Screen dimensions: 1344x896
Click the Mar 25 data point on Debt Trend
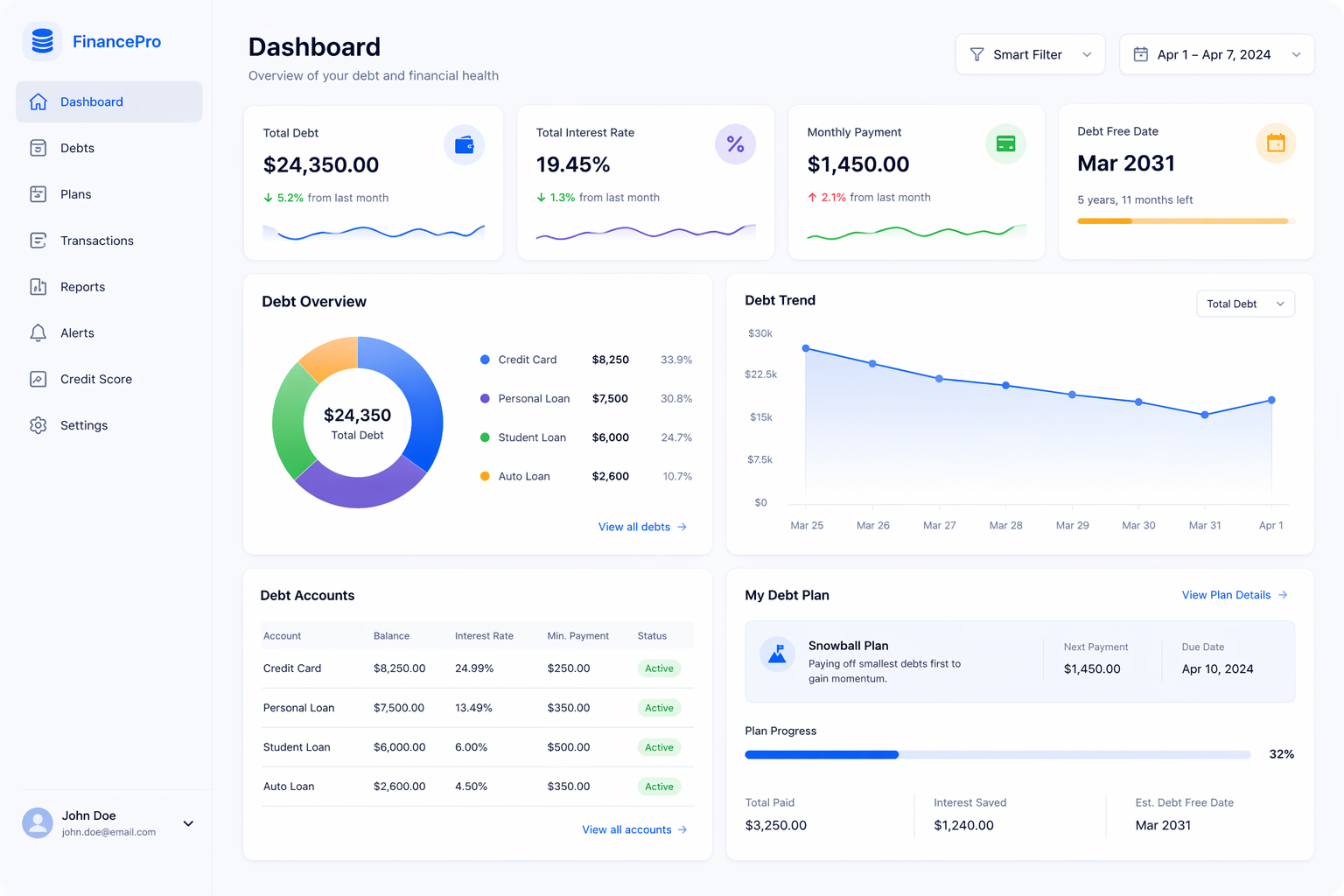click(806, 348)
